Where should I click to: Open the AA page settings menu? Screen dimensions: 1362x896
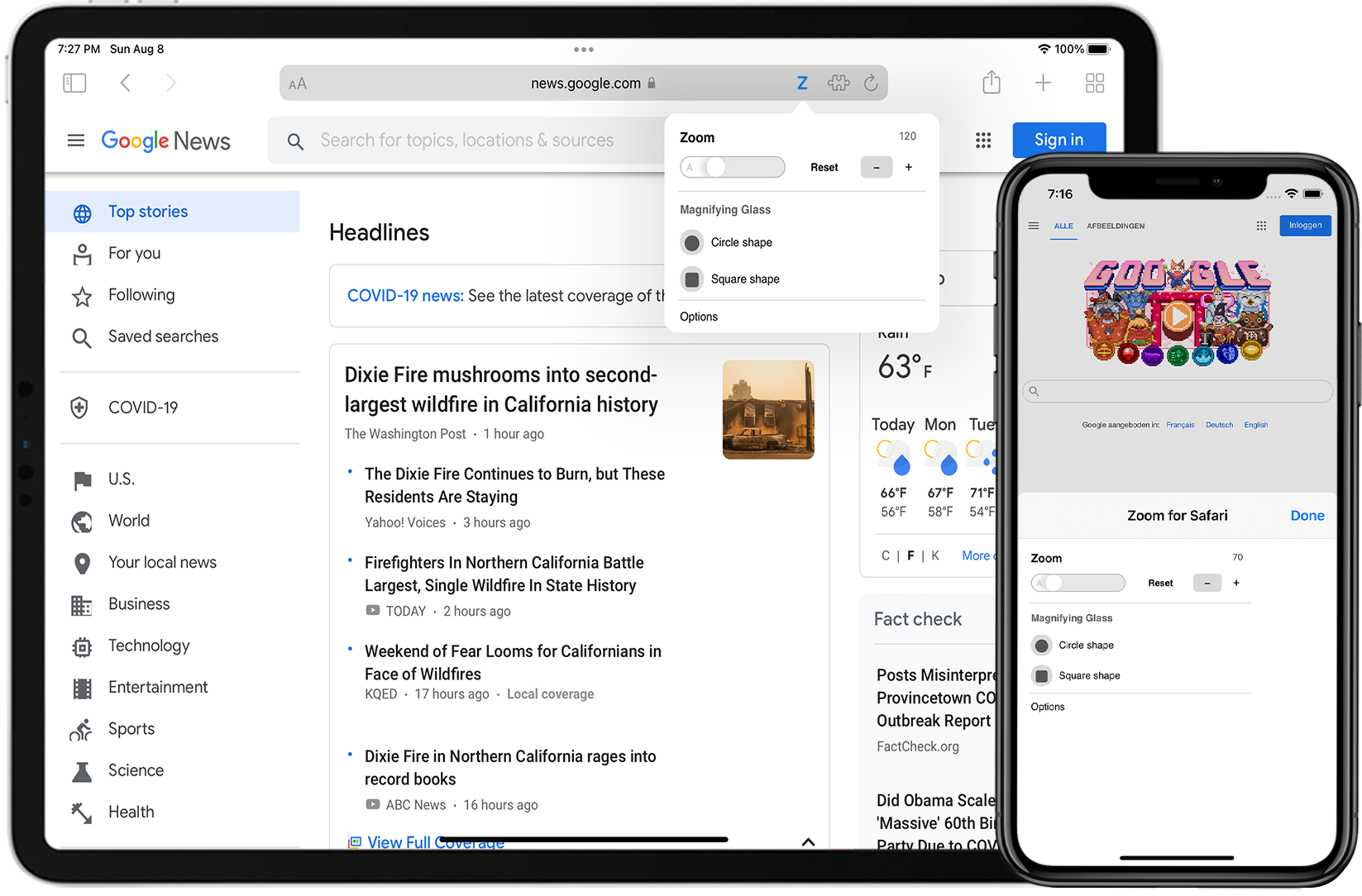(x=297, y=83)
